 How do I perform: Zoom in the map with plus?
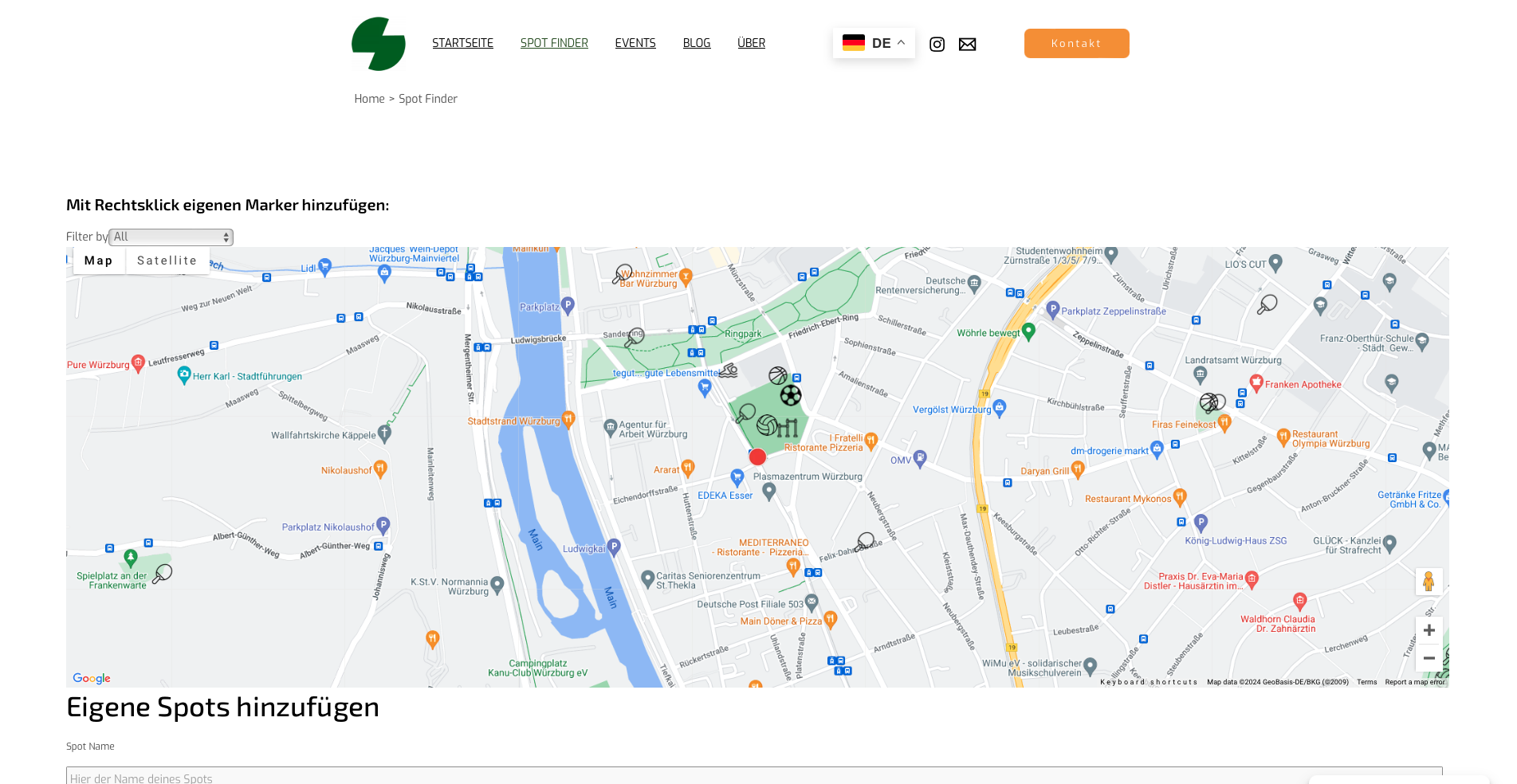coord(1429,630)
